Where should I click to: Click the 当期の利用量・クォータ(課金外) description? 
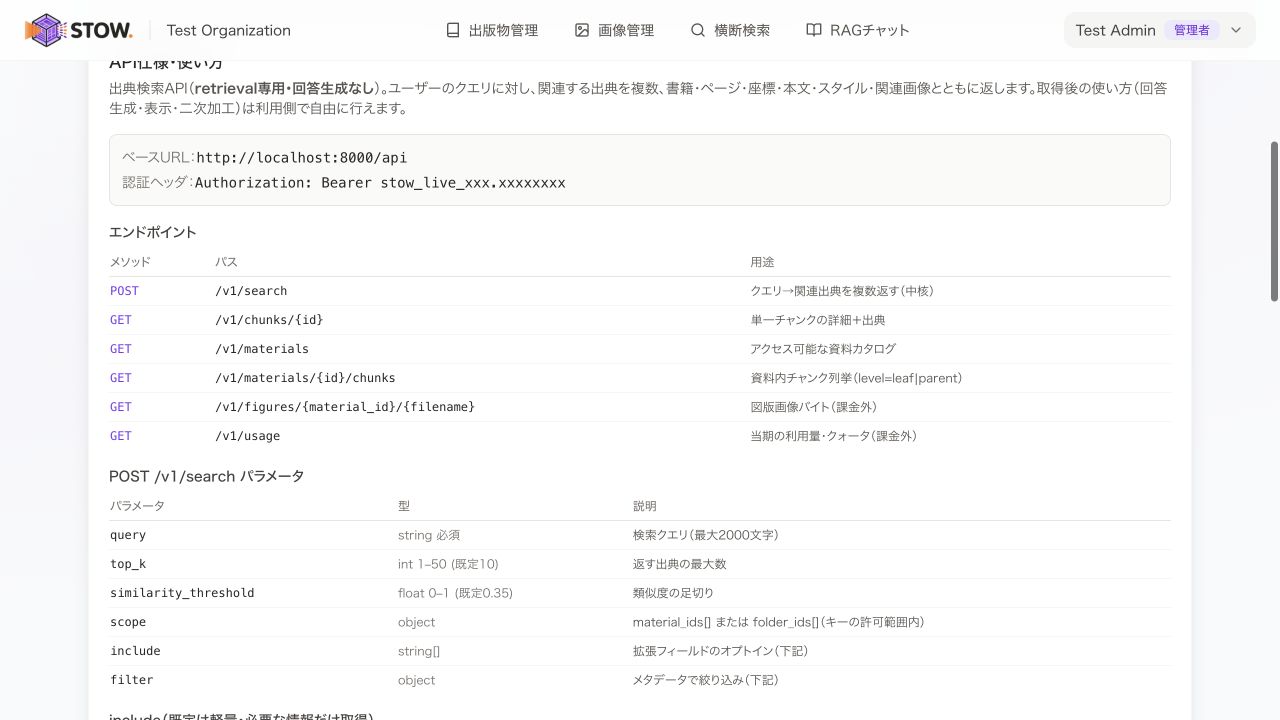tap(834, 436)
